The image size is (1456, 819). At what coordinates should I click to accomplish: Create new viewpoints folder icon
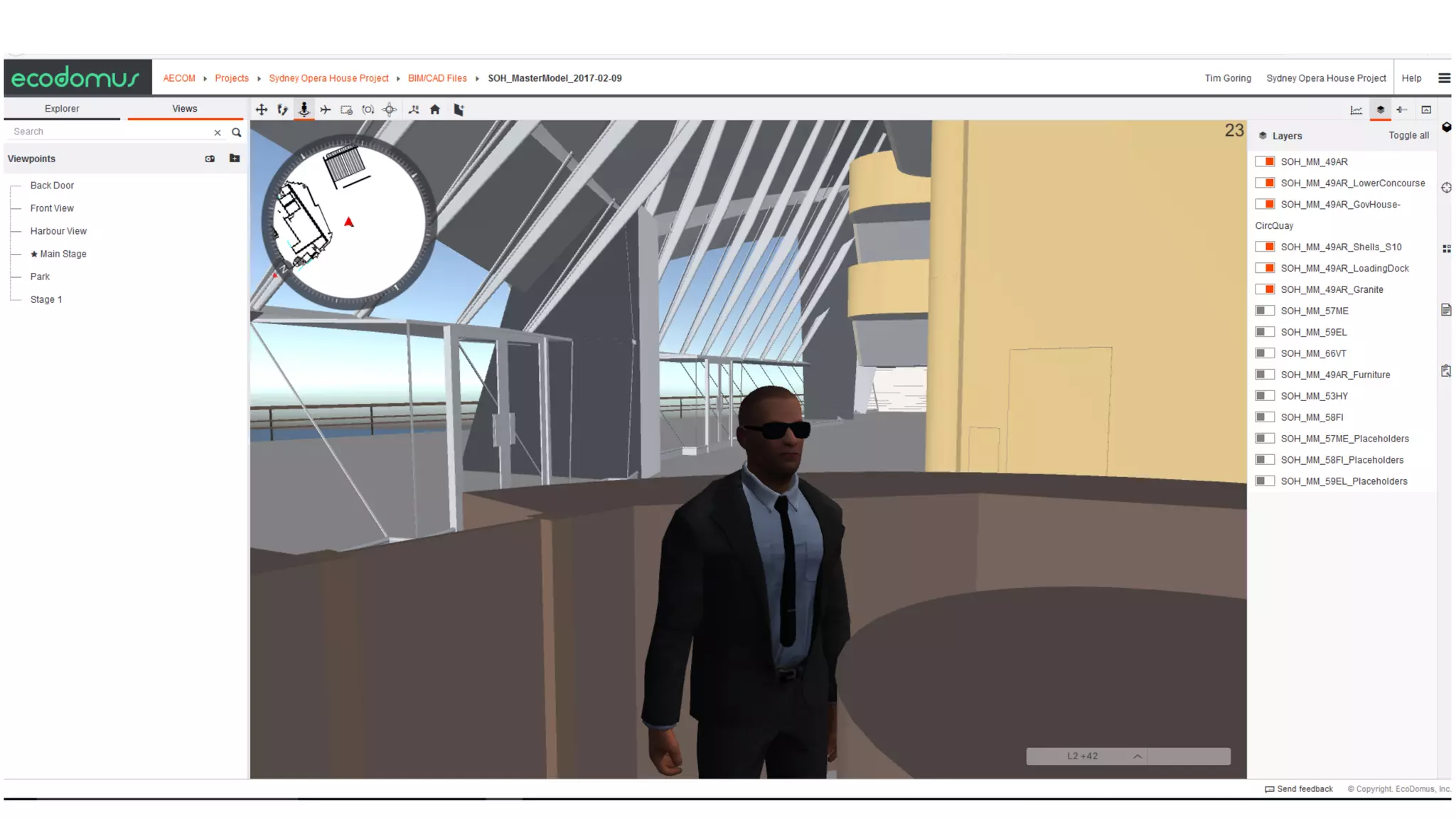click(x=235, y=159)
